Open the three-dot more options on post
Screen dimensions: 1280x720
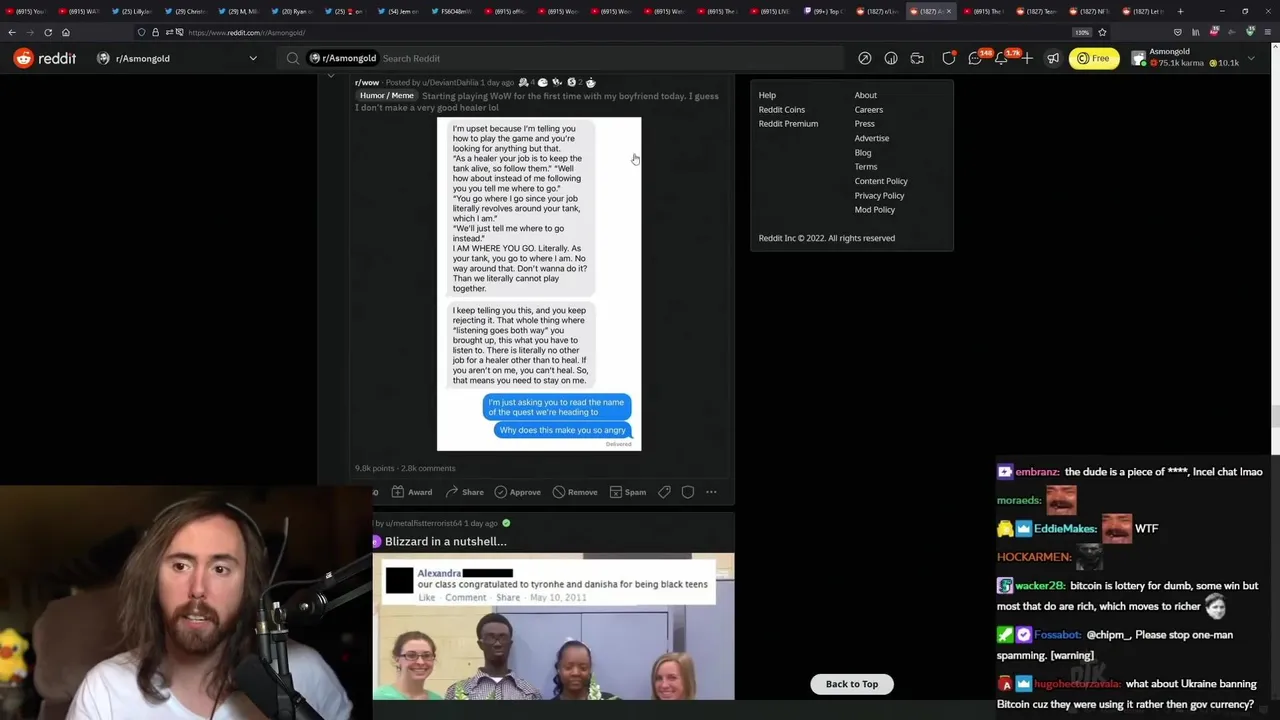[711, 492]
